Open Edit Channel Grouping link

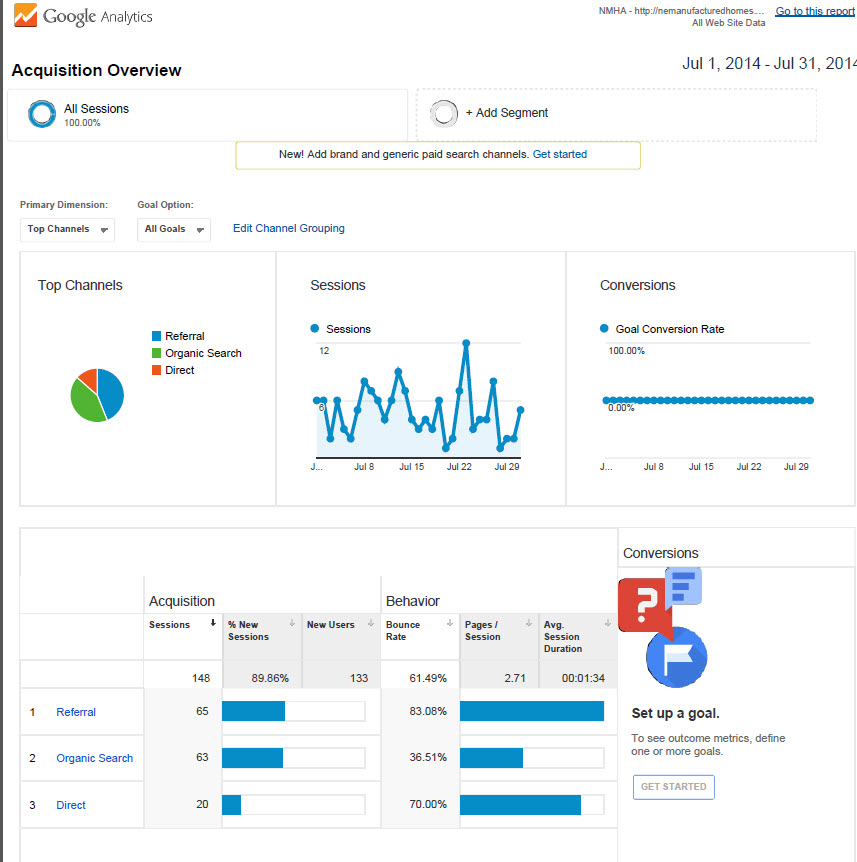[x=288, y=228]
